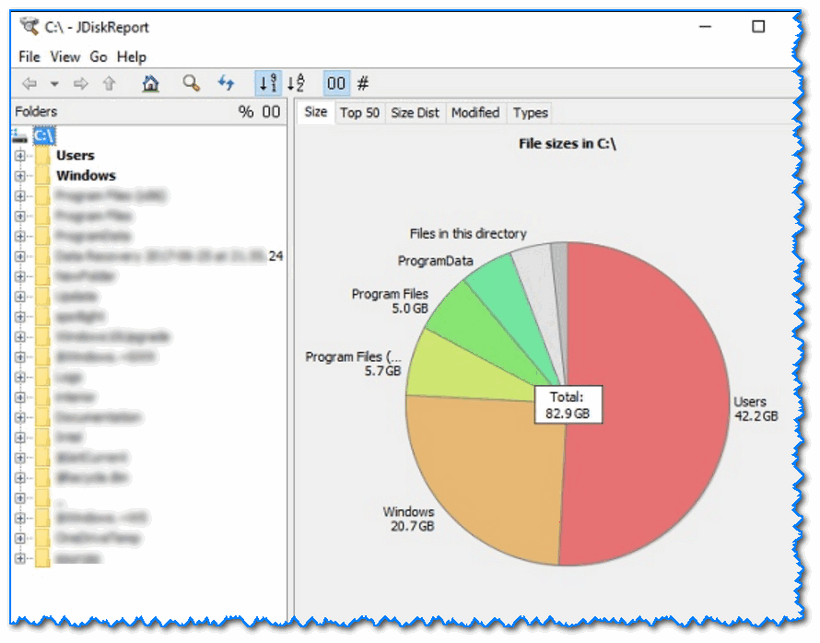Open the View menu

(x=65, y=57)
